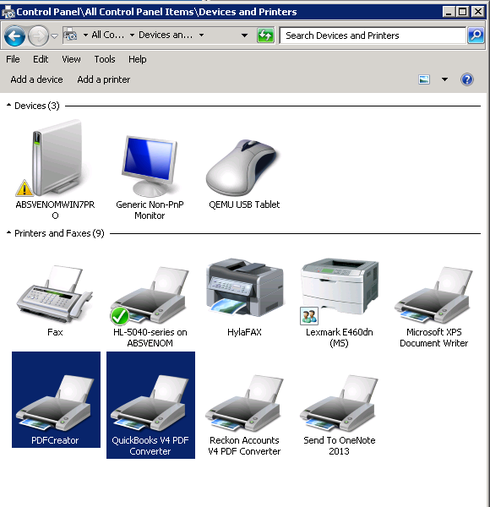Click the Send To OneNote 2013 label
This screenshot has height=507, width=490.
339,446
